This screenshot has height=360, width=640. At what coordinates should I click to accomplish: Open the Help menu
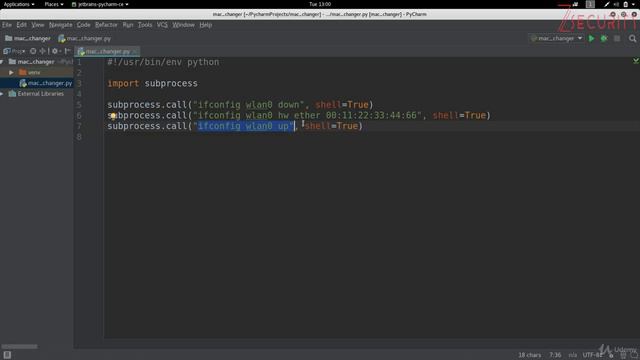coord(206,25)
